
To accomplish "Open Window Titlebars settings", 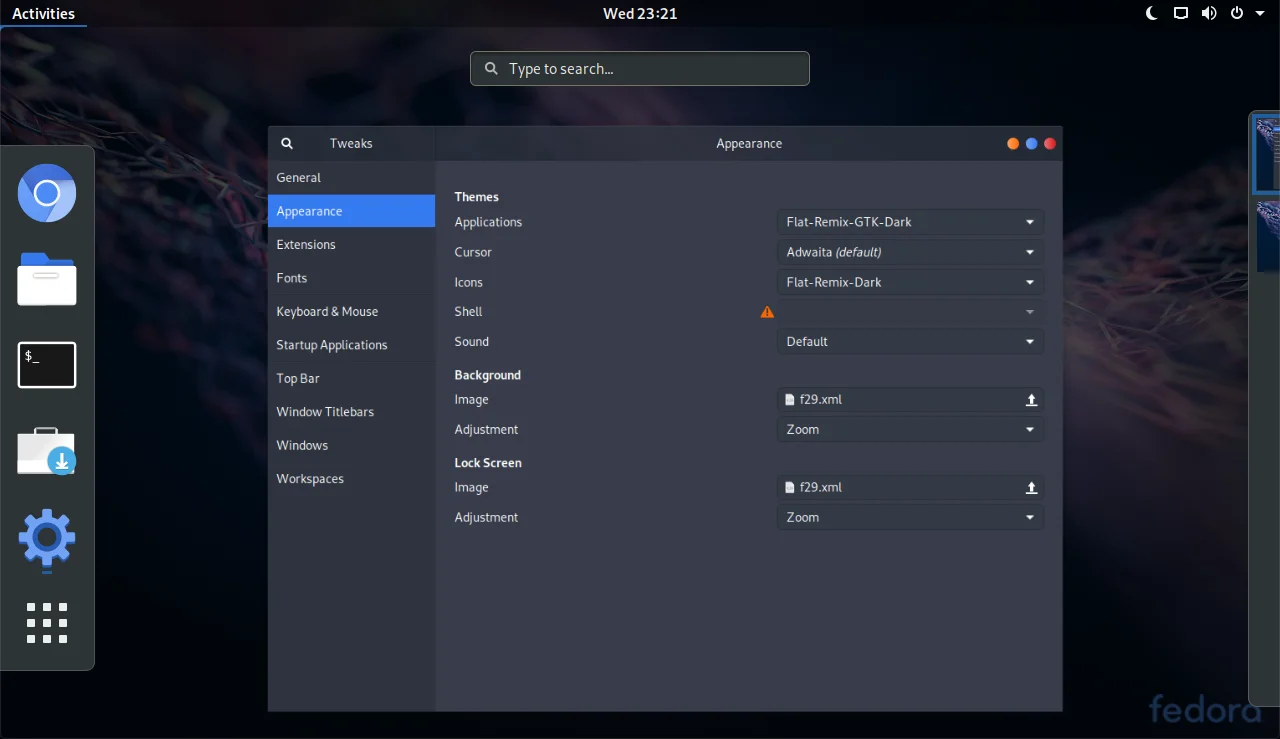I will tap(351, 412).
